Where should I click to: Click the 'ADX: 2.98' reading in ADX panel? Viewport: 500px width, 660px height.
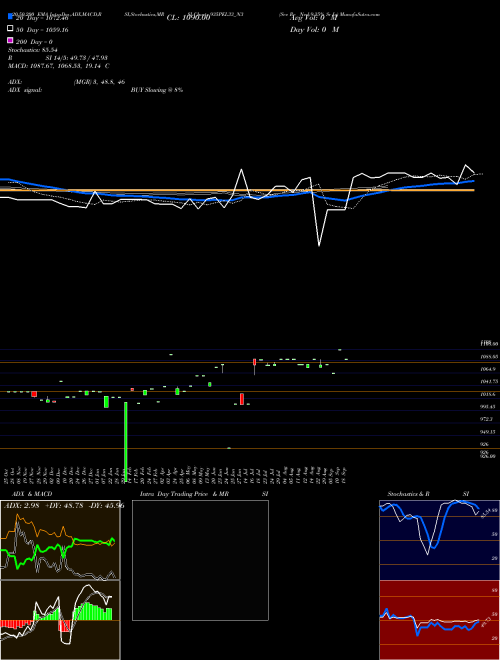point(21,506)
